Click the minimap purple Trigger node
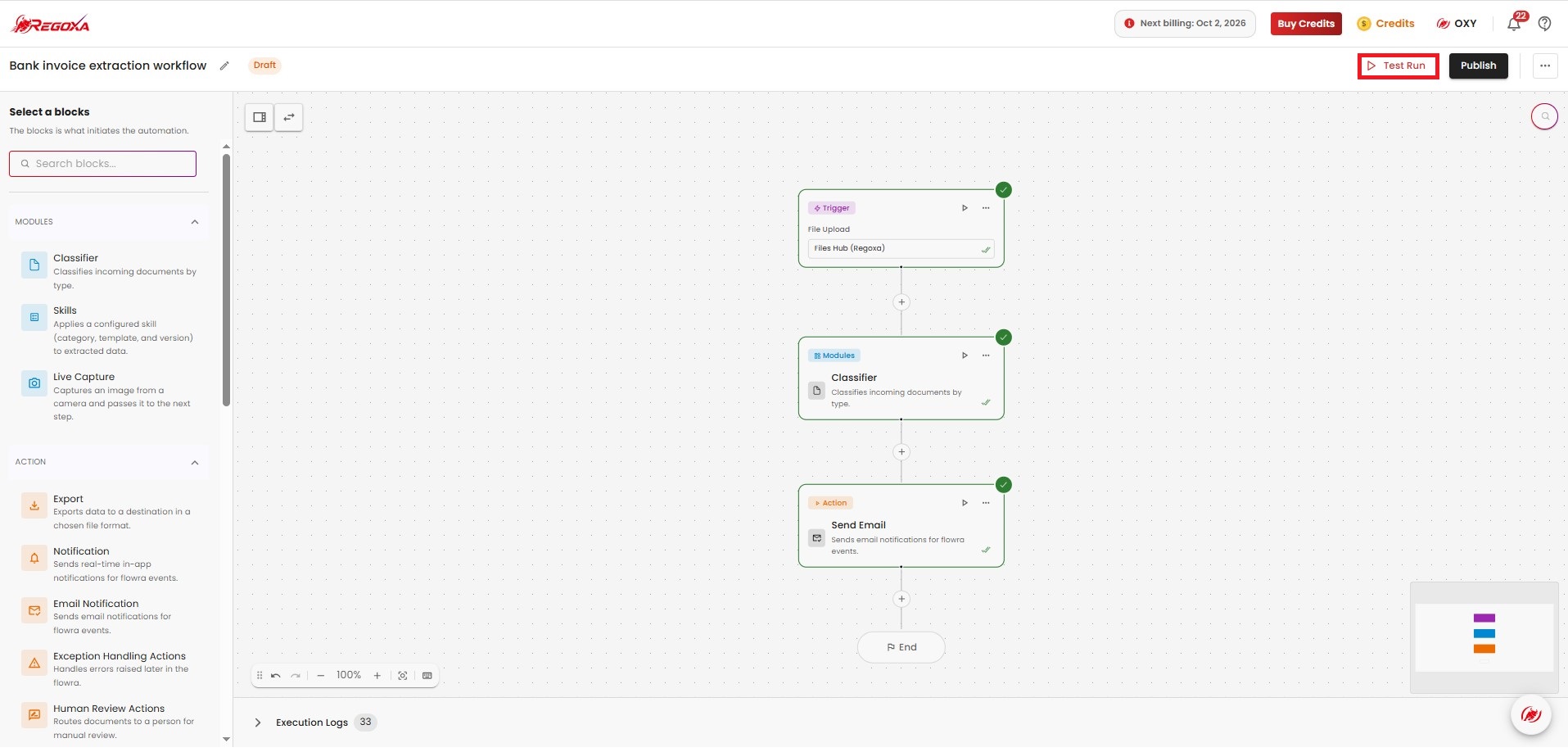The width and height of the screenshot is (1568, 752). pos(1484,618)
